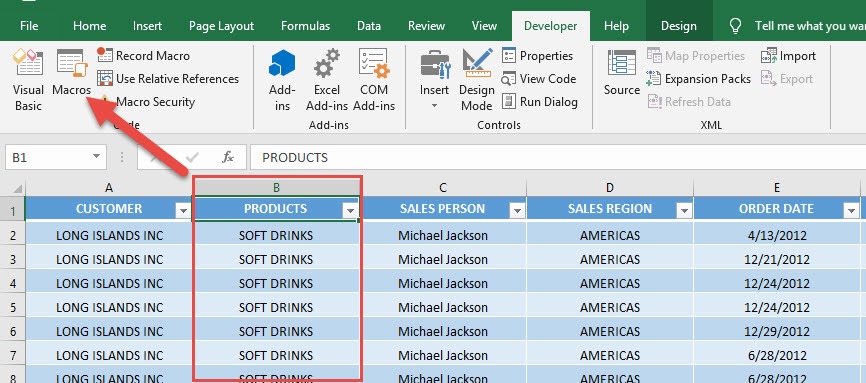Click View Code
Viewport: 866px width, 383px height.
click(539, 79)
